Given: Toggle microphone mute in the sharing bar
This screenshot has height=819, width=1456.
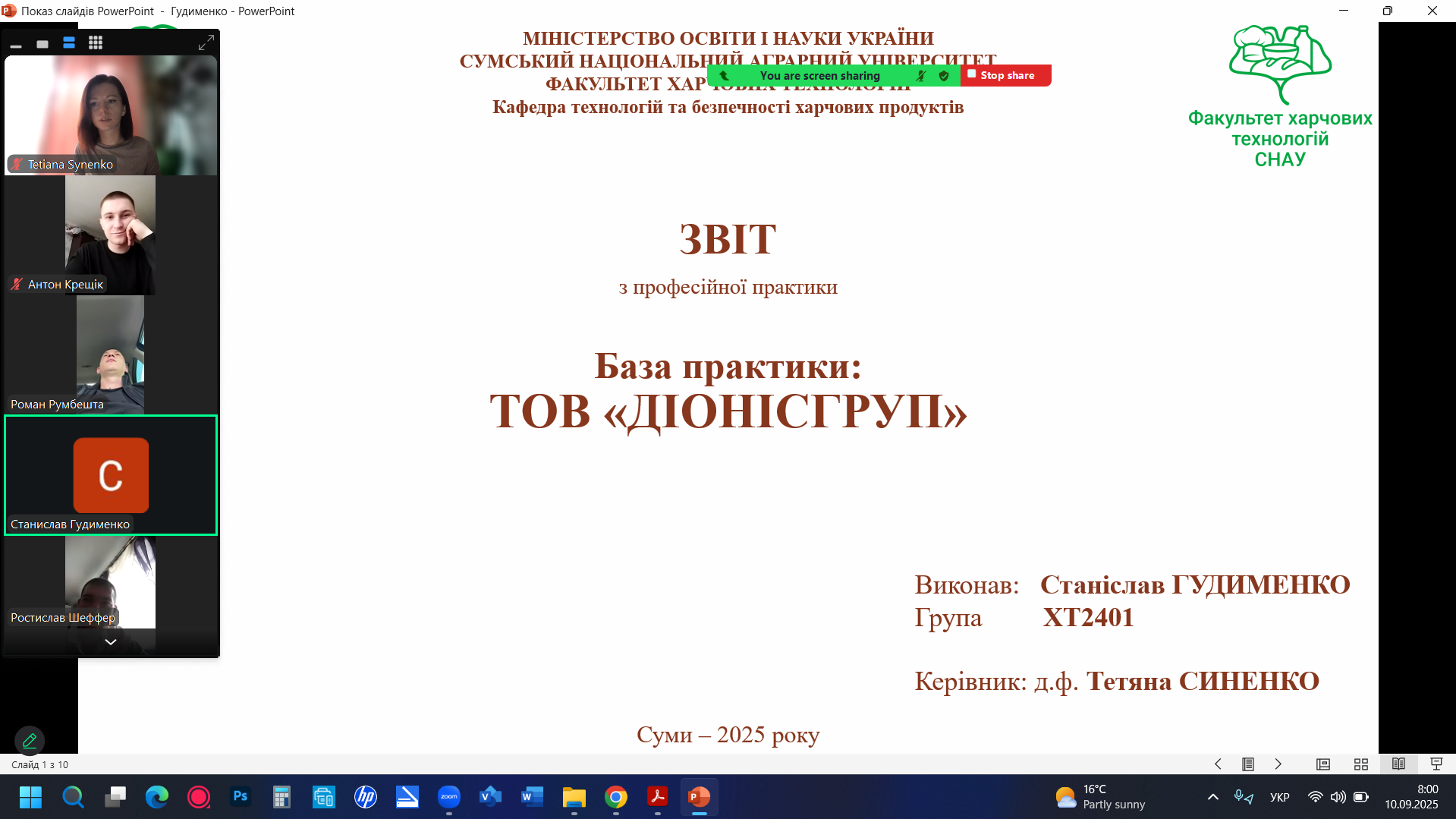Looking at the screenshot, I should click(921, 75).
